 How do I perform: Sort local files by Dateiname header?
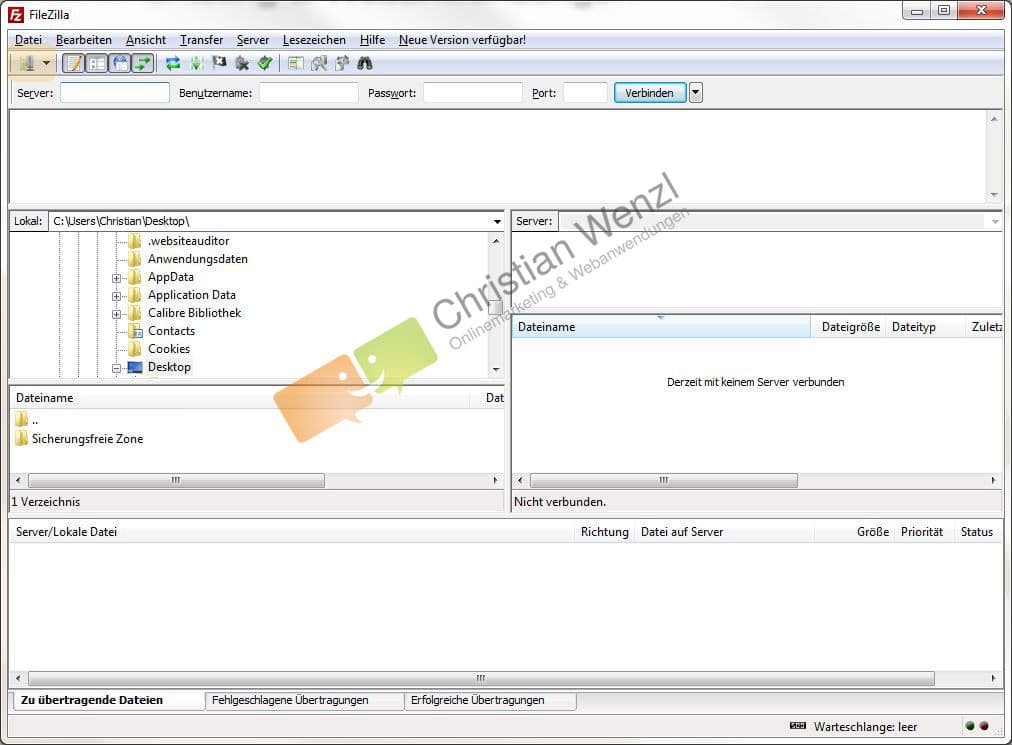coord(240,398)
